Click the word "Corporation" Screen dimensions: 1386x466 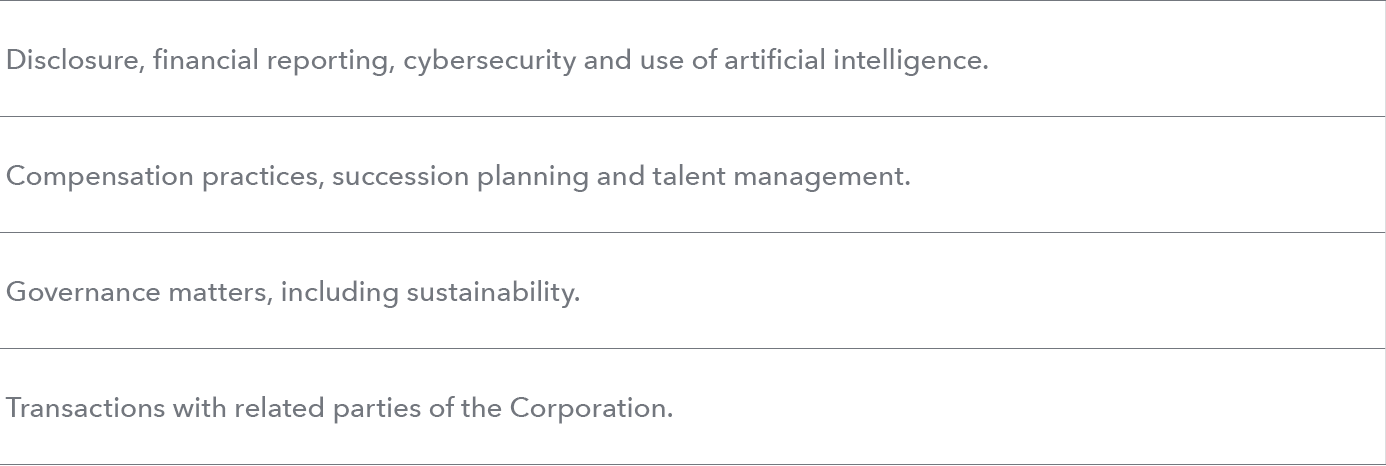(590, 408)
